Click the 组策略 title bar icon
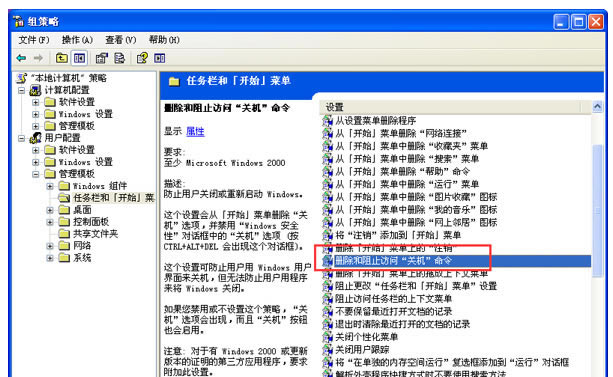Screen dimensions: 613x377 click(18, 22)
